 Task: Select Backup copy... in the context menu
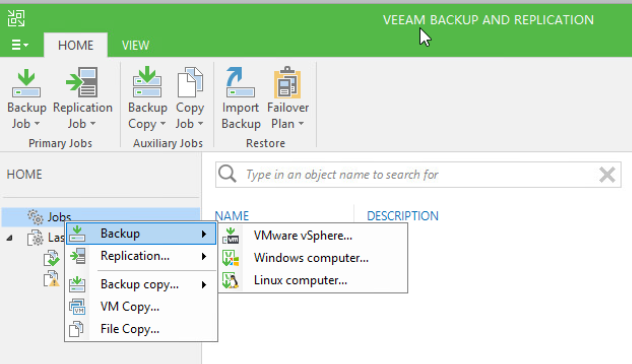click(x=141, y=285)
